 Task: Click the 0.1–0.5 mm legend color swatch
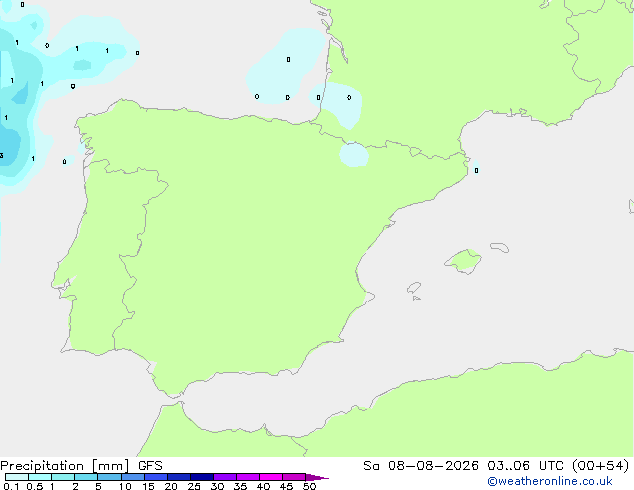click(x=17, y=477)
